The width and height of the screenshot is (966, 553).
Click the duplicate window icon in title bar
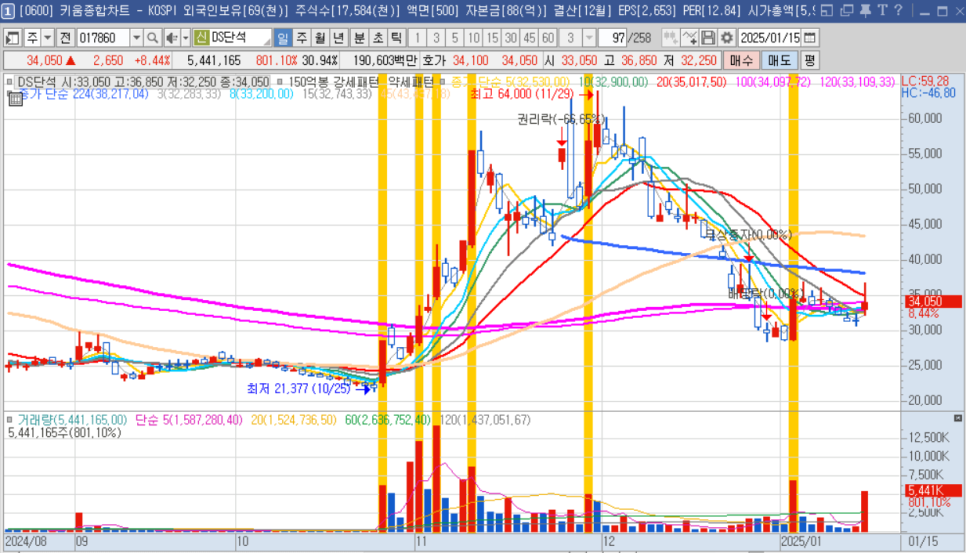[846, 10]
